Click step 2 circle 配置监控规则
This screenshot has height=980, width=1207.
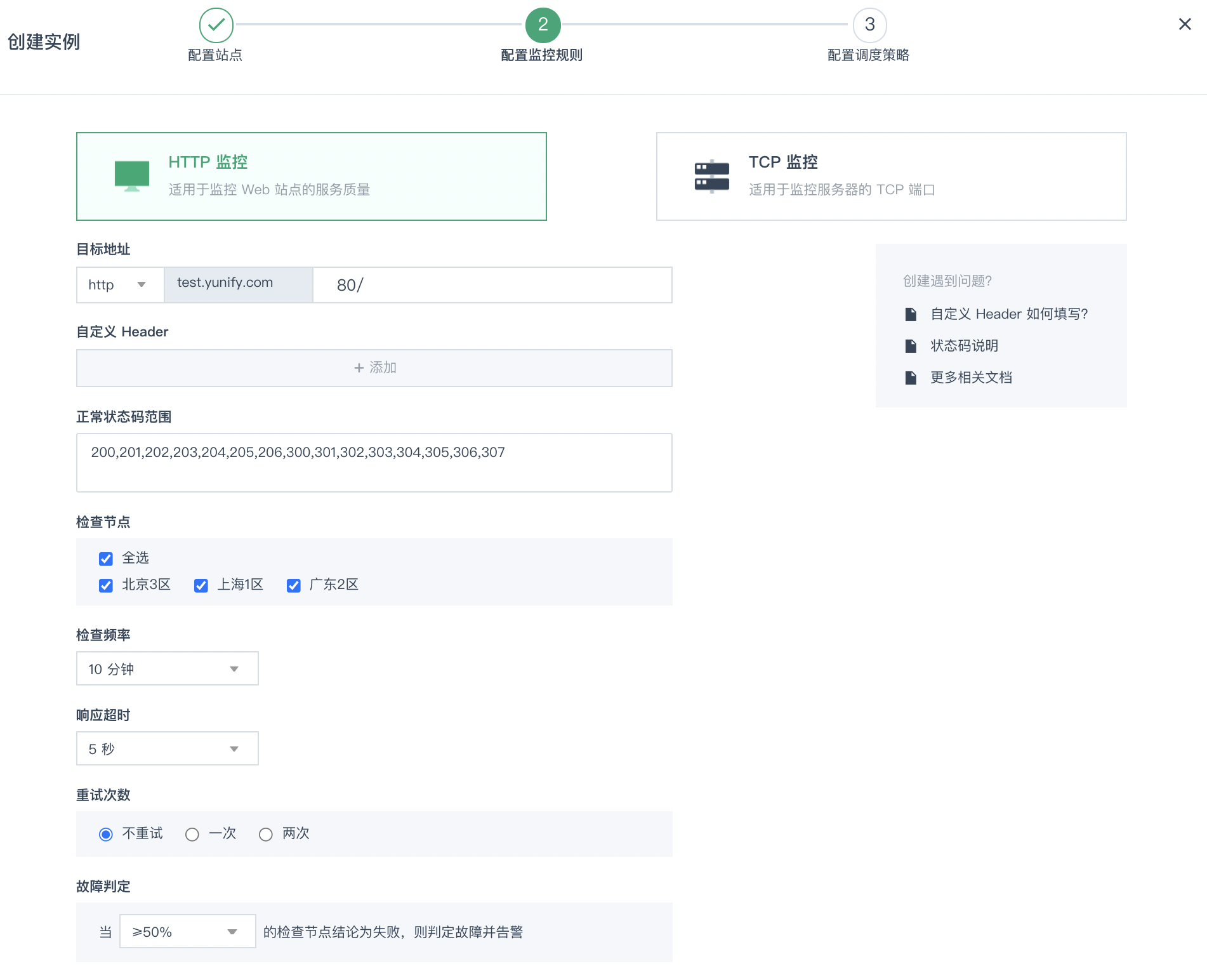point(543,25)
